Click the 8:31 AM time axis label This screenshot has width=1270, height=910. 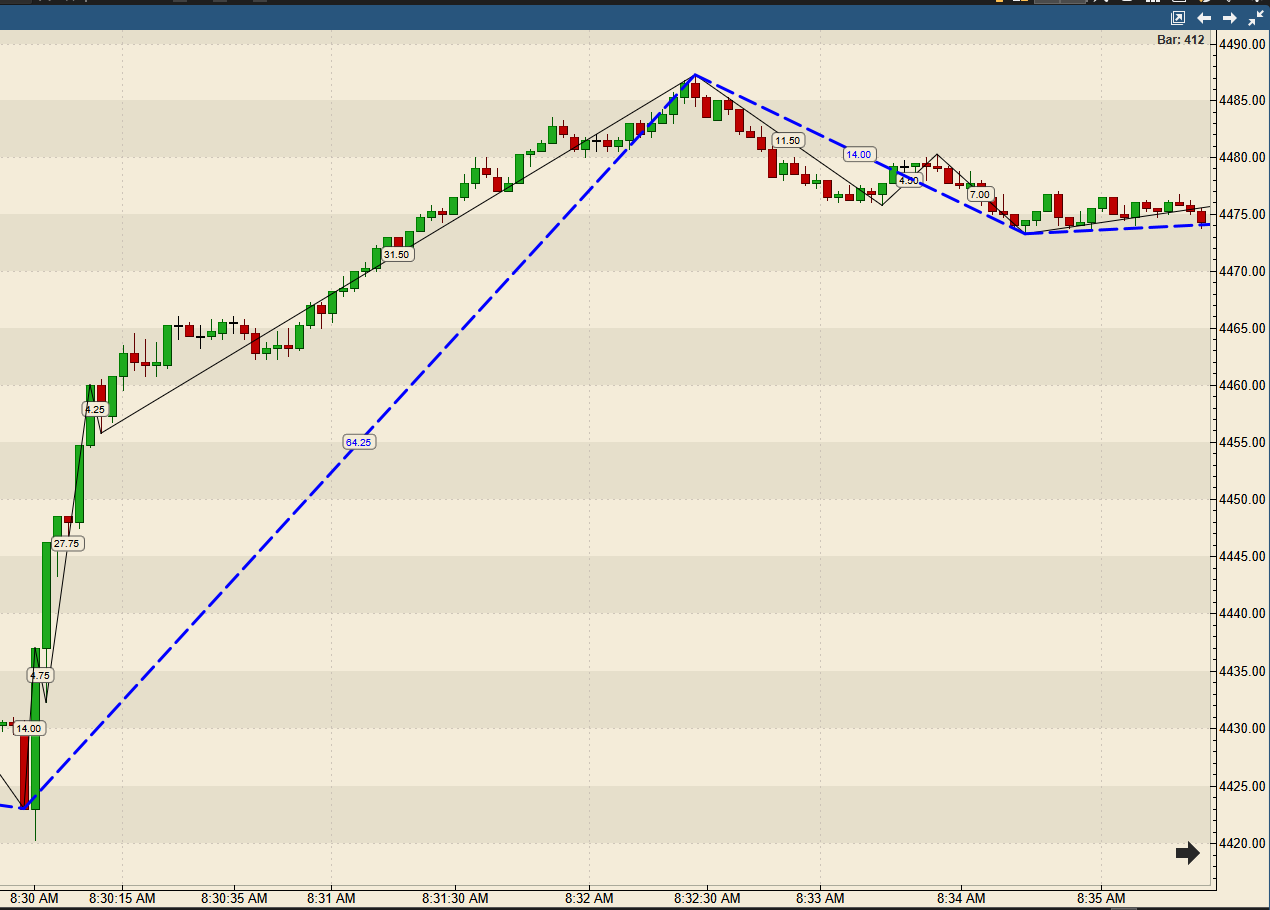[x=332, y=898]
